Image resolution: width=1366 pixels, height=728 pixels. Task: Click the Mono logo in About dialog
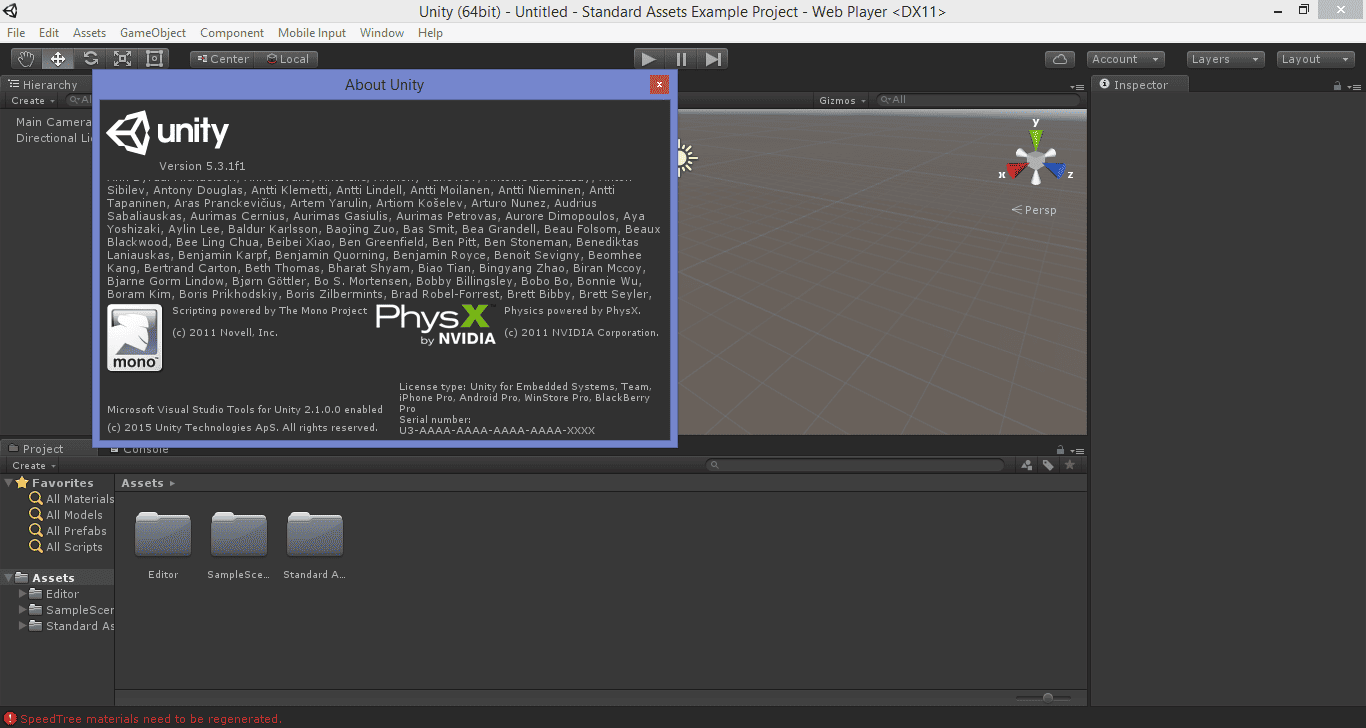click(x=135, y=338)
